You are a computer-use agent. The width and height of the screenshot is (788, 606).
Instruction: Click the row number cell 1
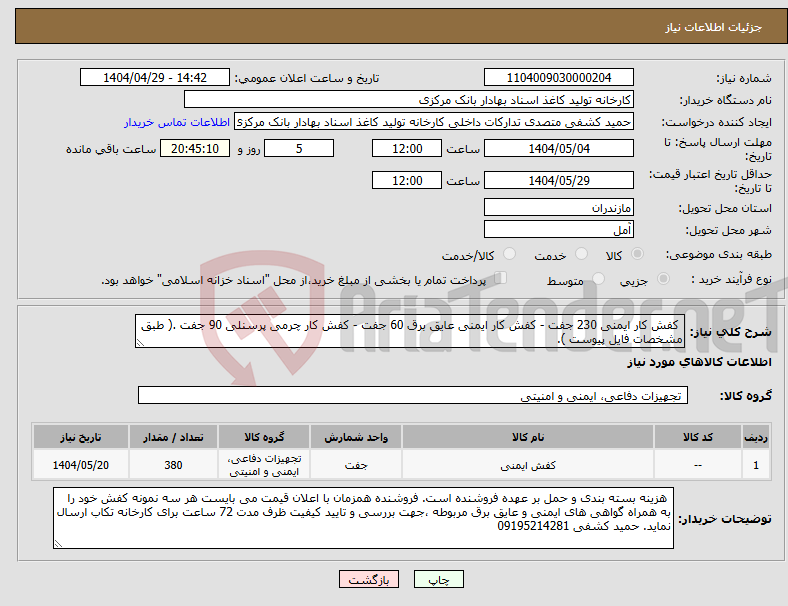(756, 465)
